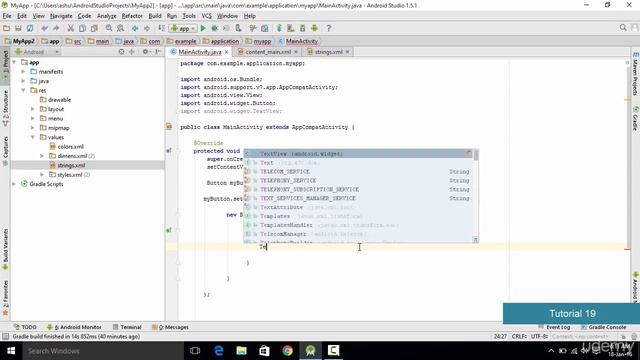Click the Save All toolbar icon
The height and width of the screenshot is (360, 640).
[x=18, y=28]
